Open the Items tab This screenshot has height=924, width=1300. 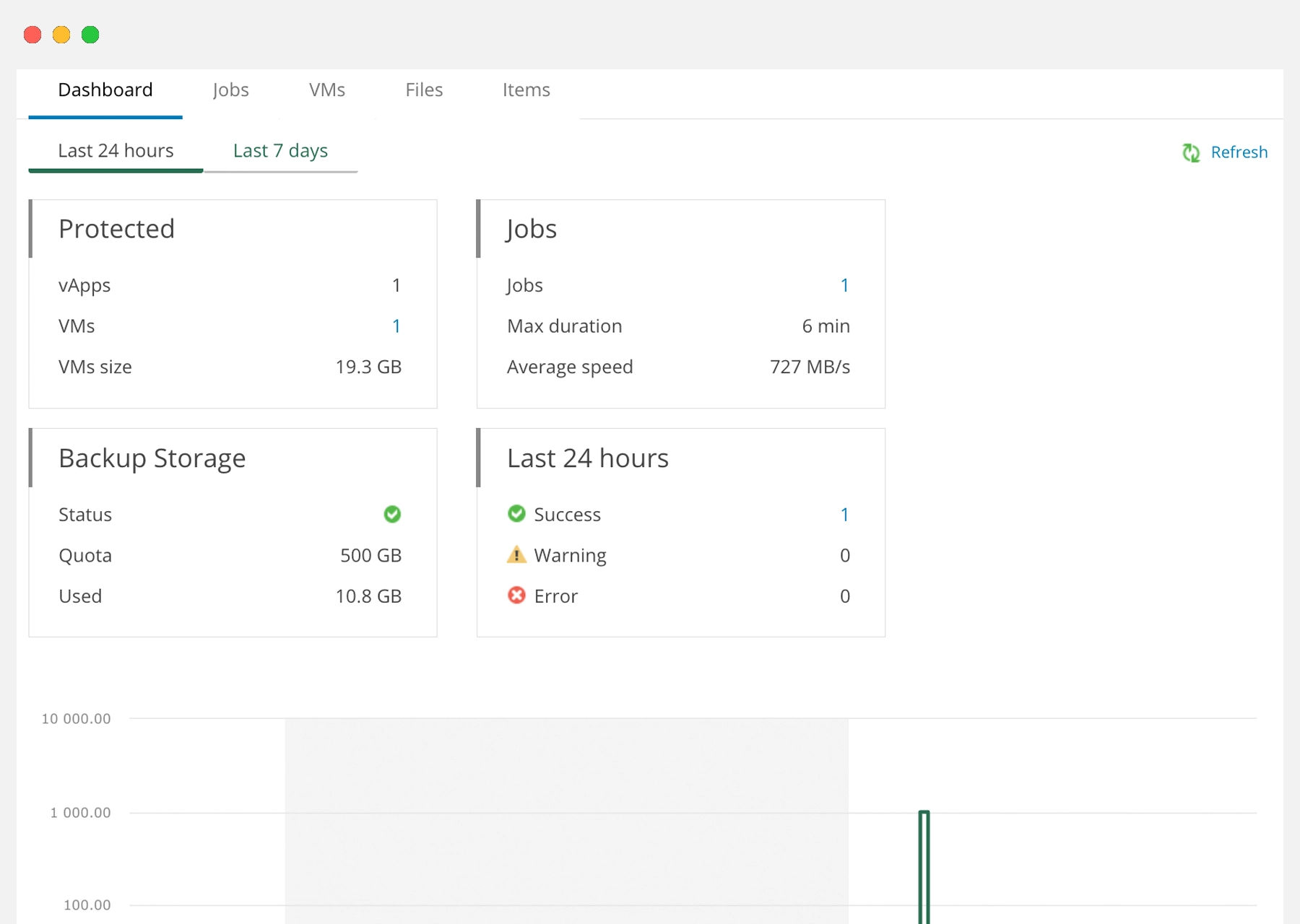[x=526, y=90]
